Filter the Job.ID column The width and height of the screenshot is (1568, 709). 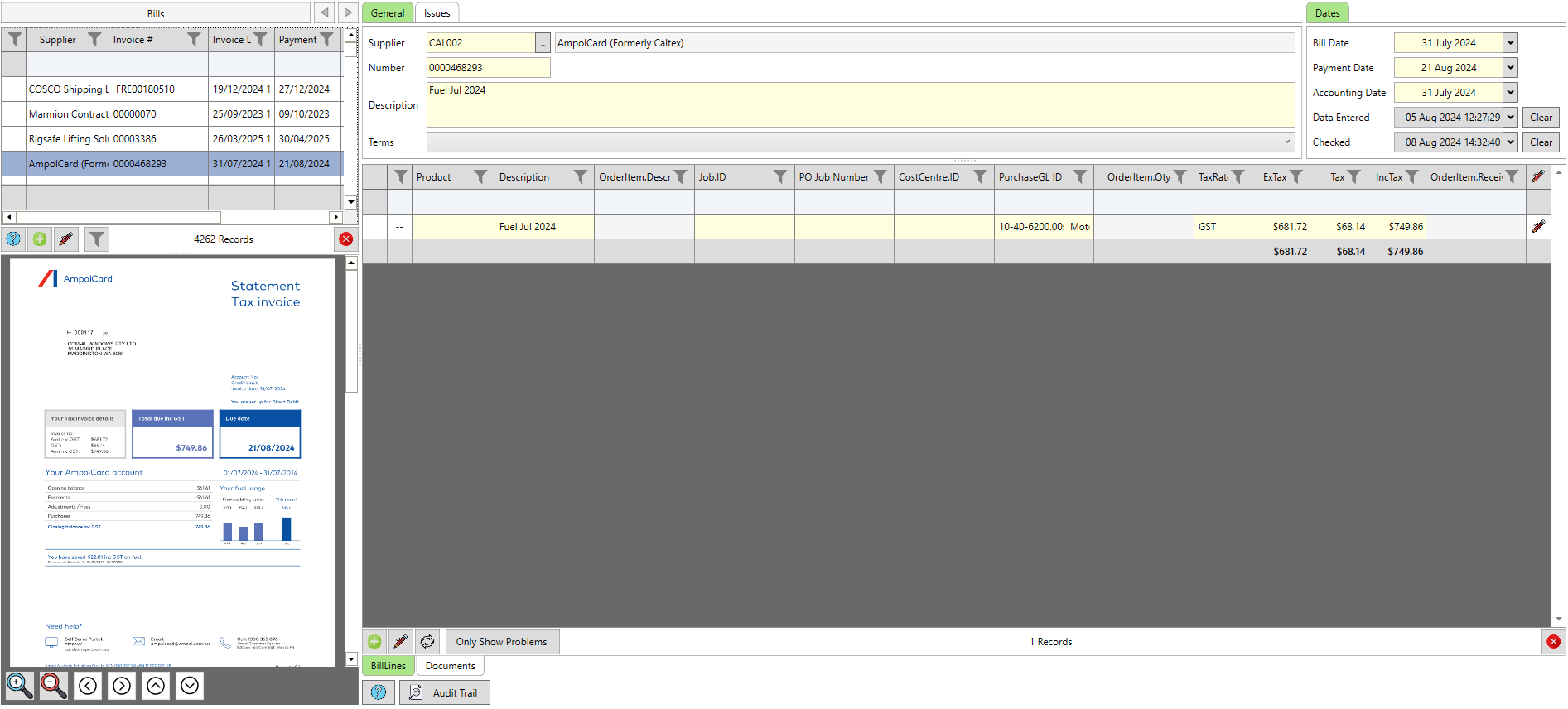pyautogui.click(x=780, y=177)
